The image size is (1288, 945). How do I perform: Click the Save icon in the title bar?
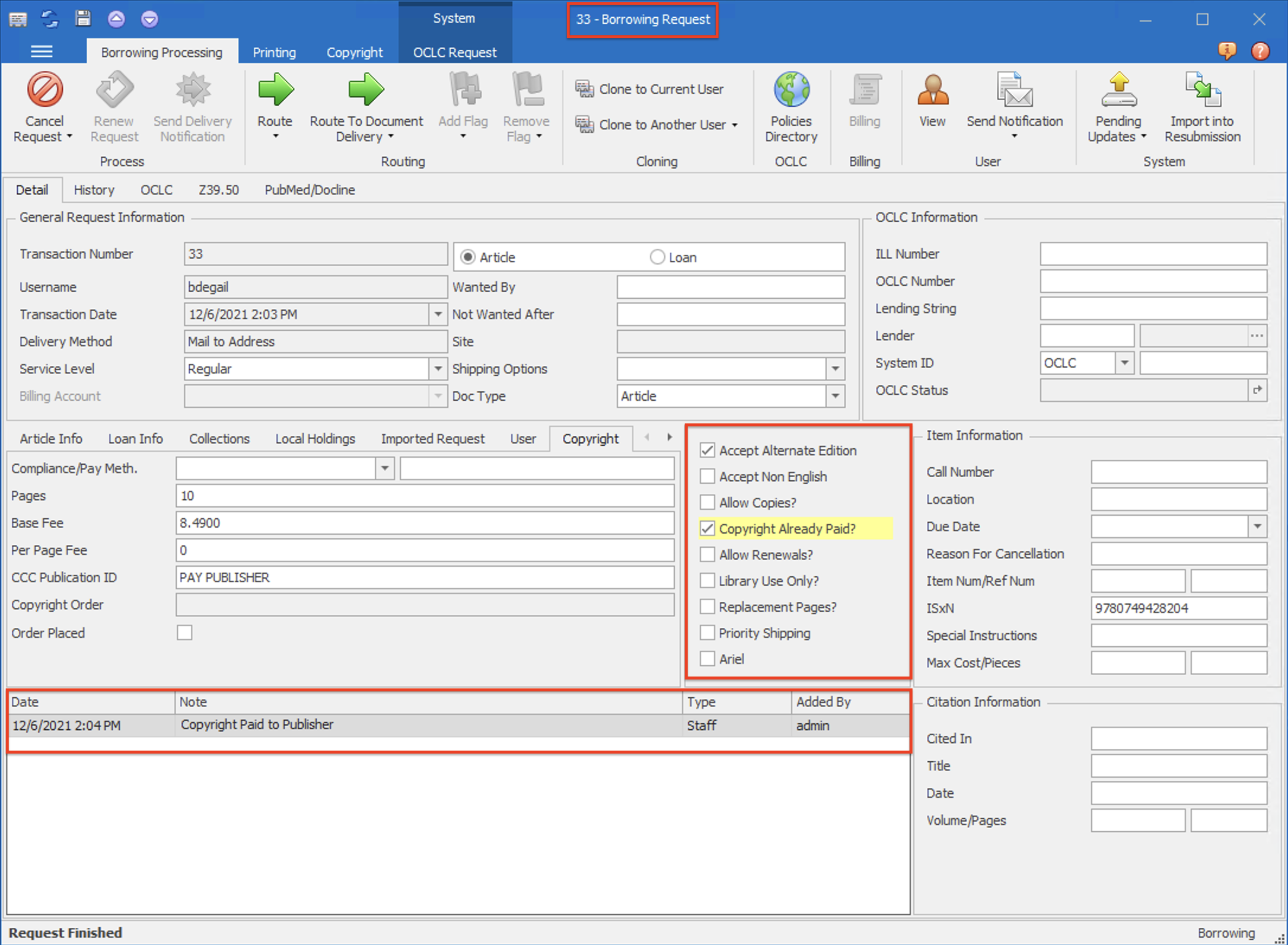83,18
